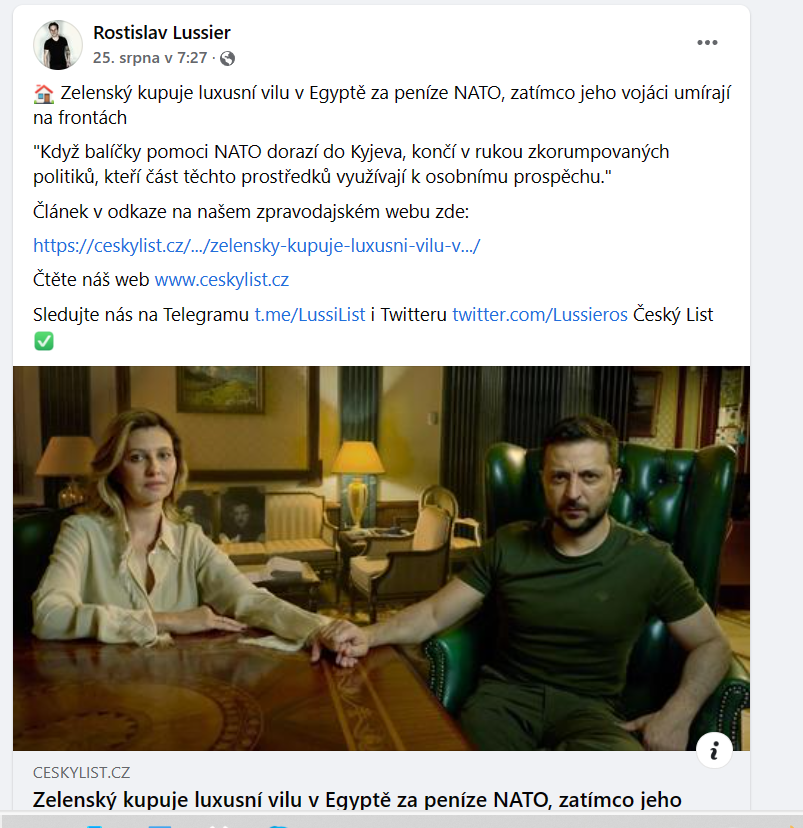The width and height of the screenshot is (803, 828).
Task: Click the green checkmark emoji after Český List
Action: point(44,341)
